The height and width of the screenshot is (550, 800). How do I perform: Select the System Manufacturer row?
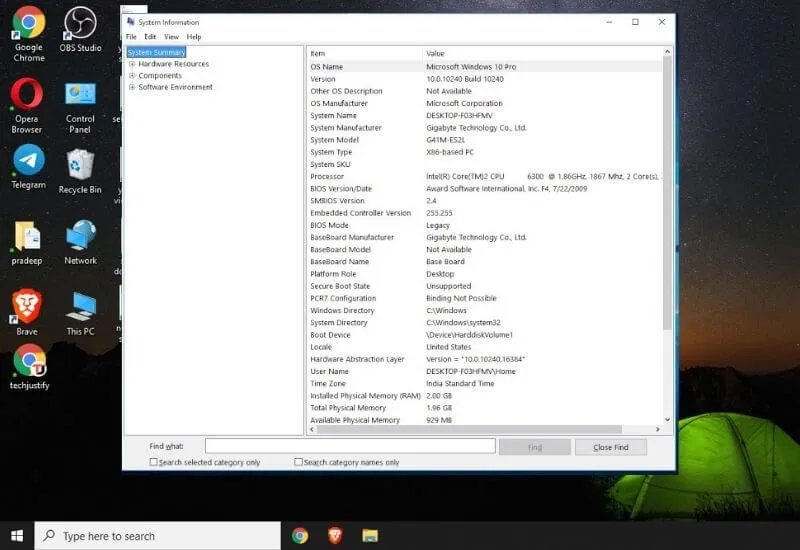click(x=485, y=128)
